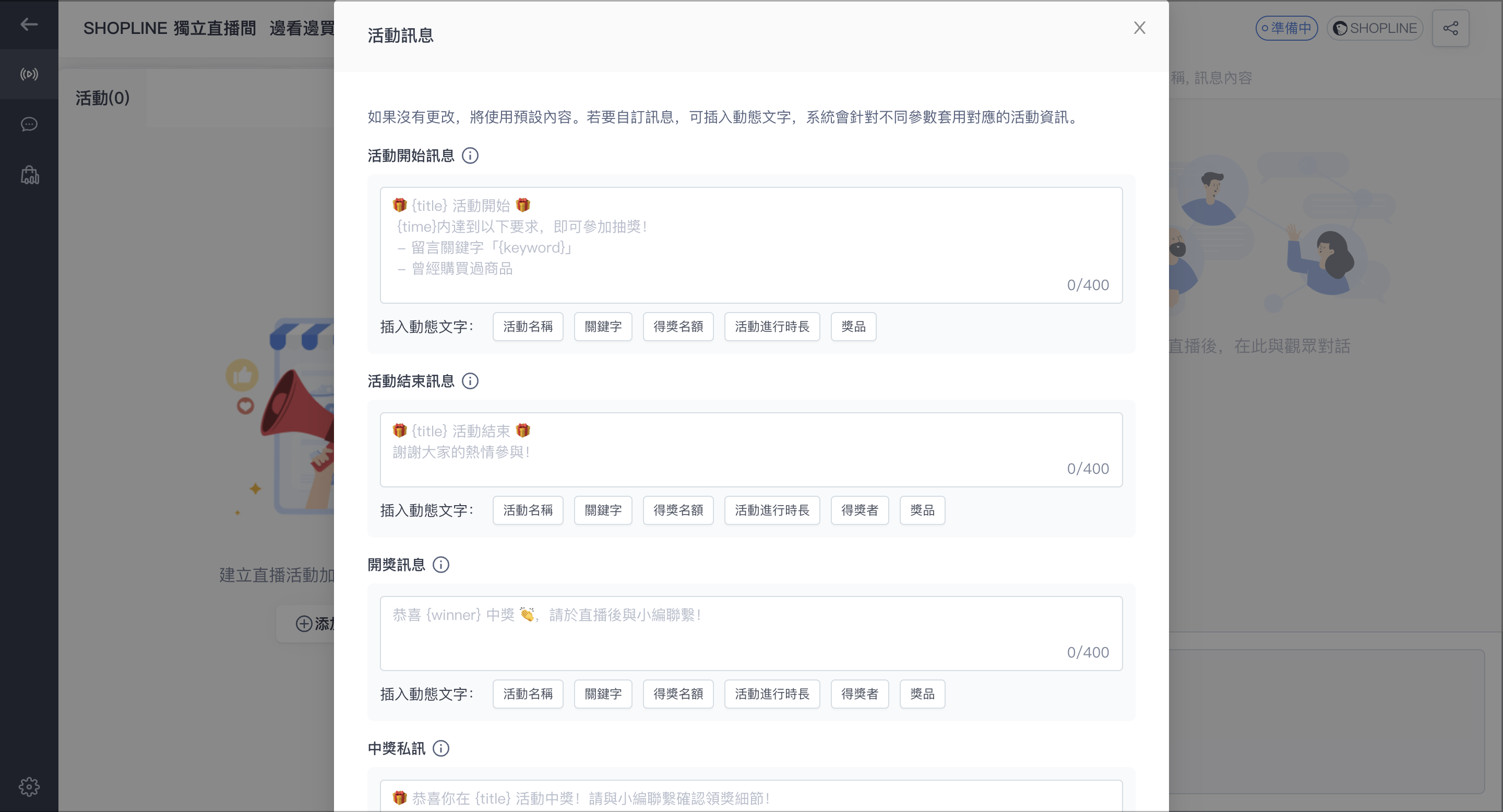Click the back arrow in the sidebar
1503x812 pixels.
tap(29, 24)
